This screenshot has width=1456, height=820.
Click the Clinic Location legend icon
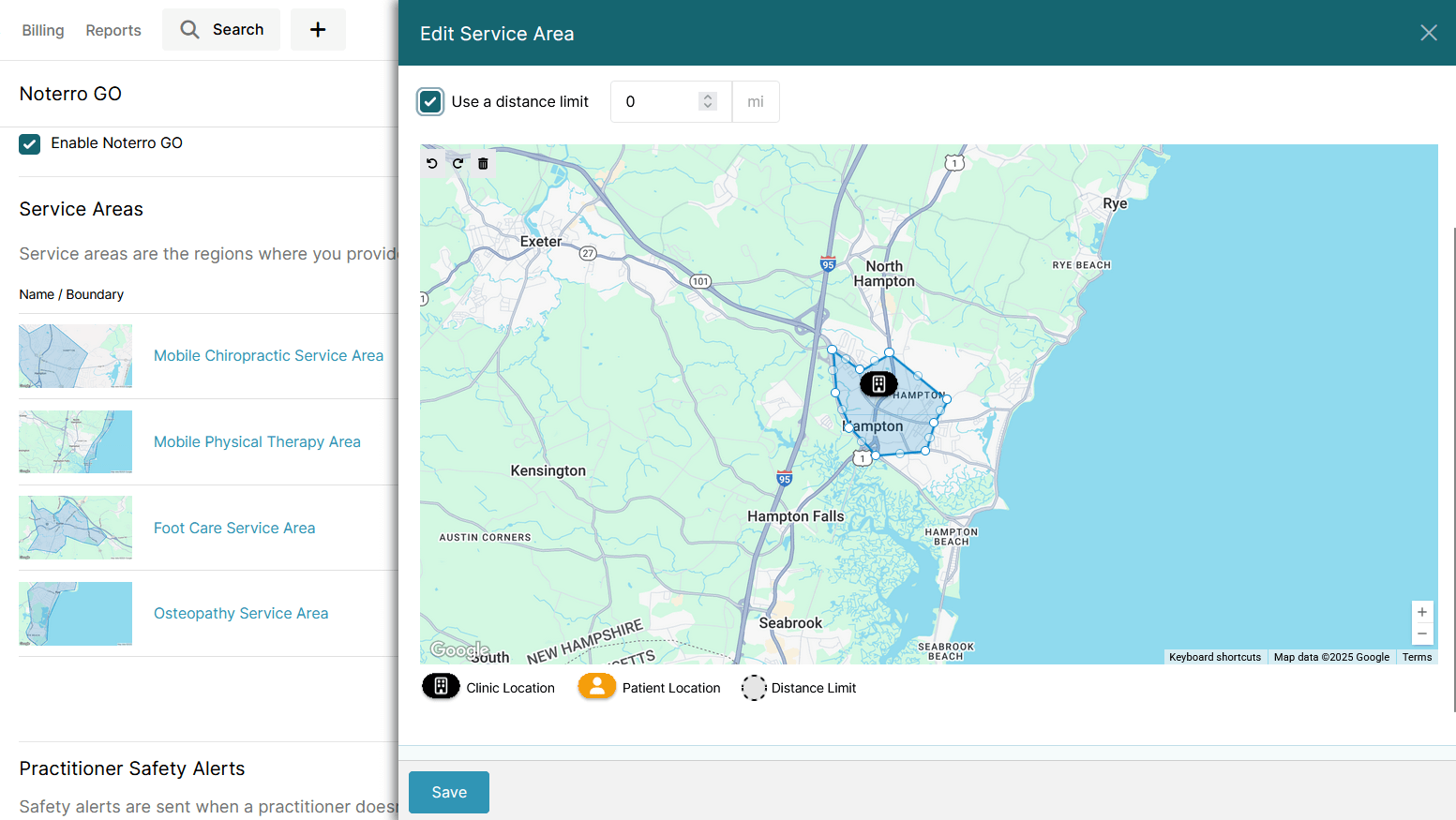(441, 687)
